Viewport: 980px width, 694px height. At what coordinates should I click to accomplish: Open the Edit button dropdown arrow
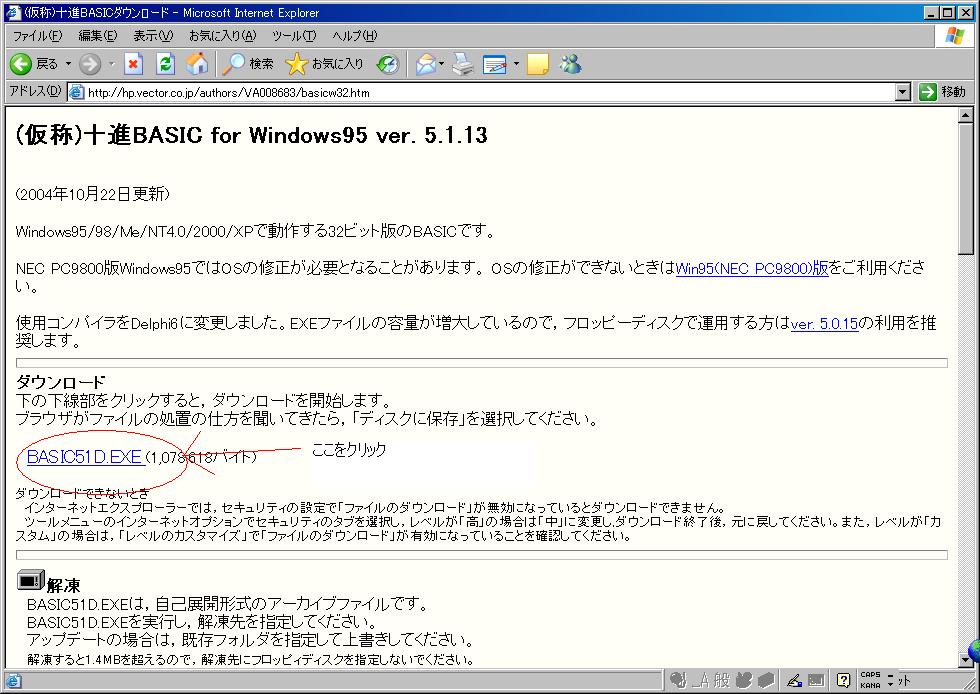516,64
